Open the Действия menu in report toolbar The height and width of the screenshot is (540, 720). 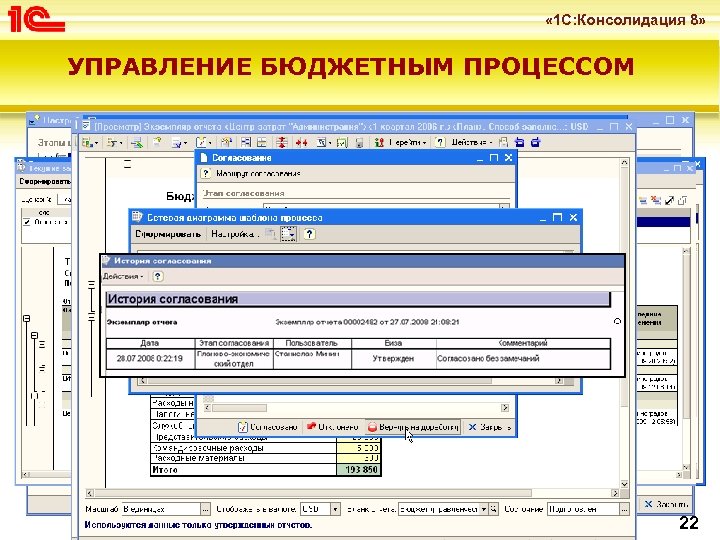[x=472, y=143]
